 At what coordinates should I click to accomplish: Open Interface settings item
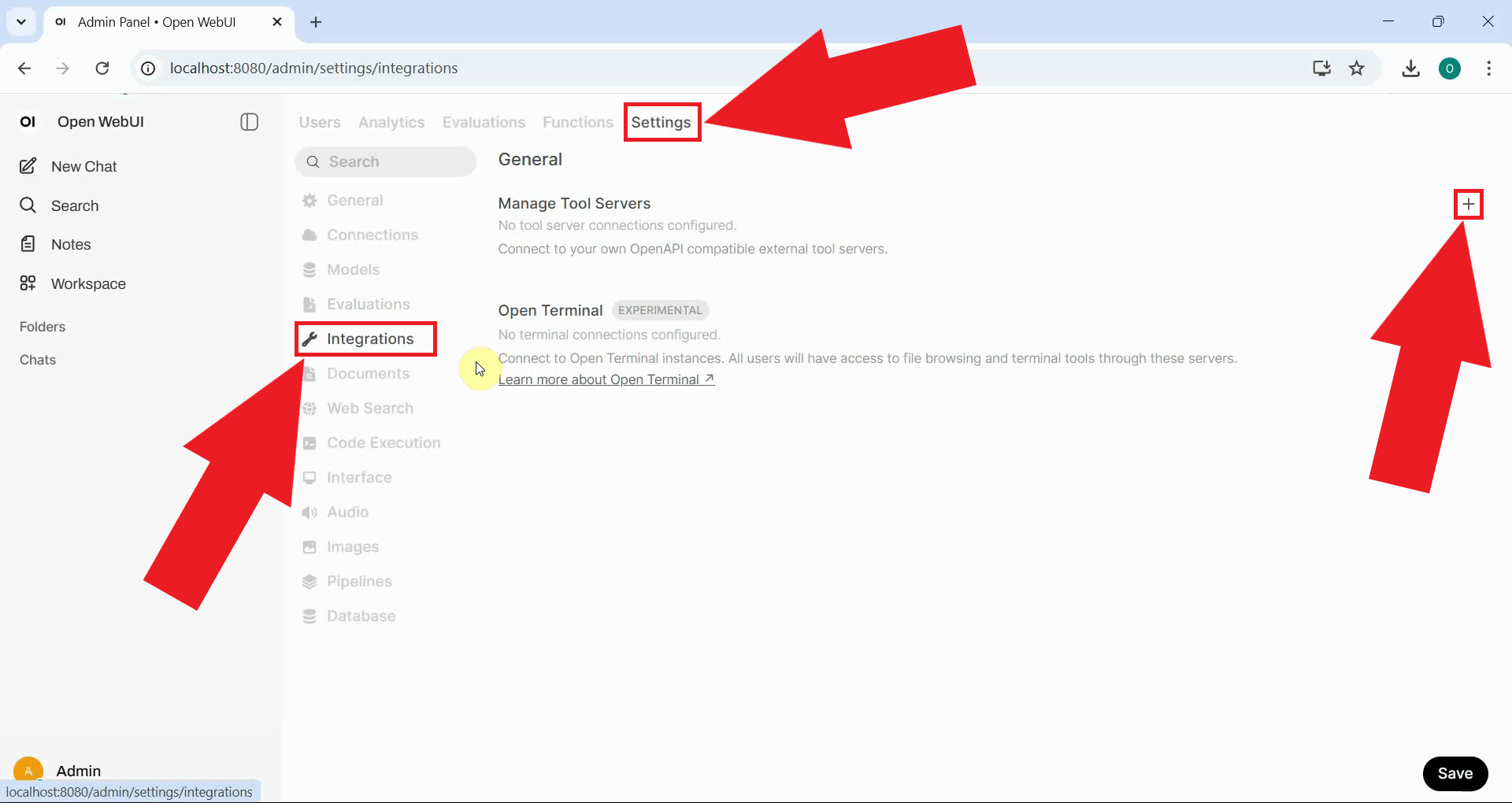coord(347,478)
